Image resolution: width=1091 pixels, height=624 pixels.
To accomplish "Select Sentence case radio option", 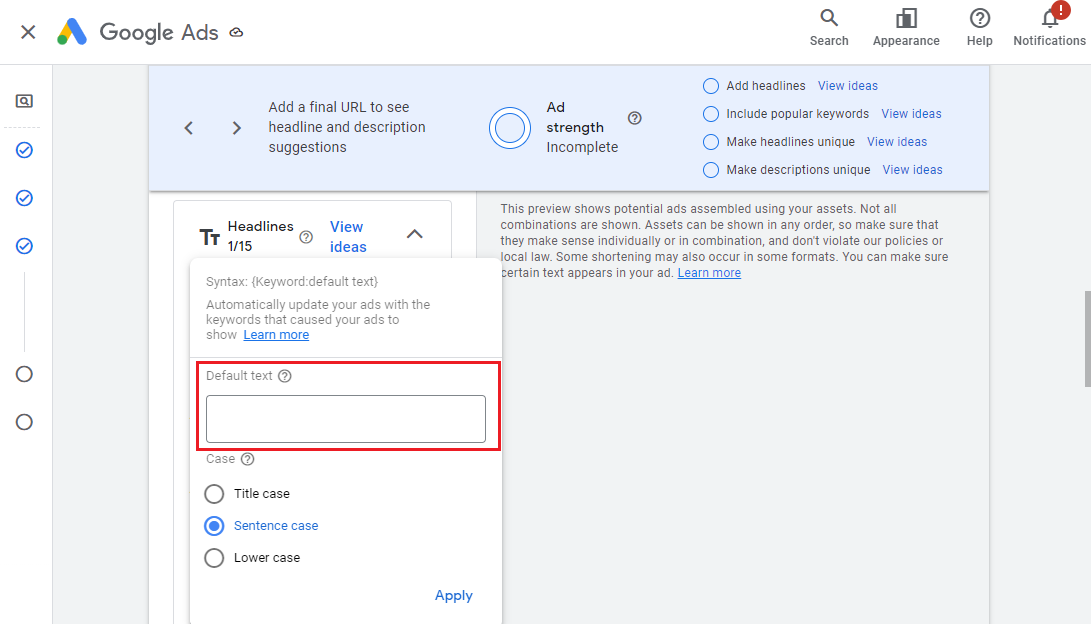I will point(214,526).
